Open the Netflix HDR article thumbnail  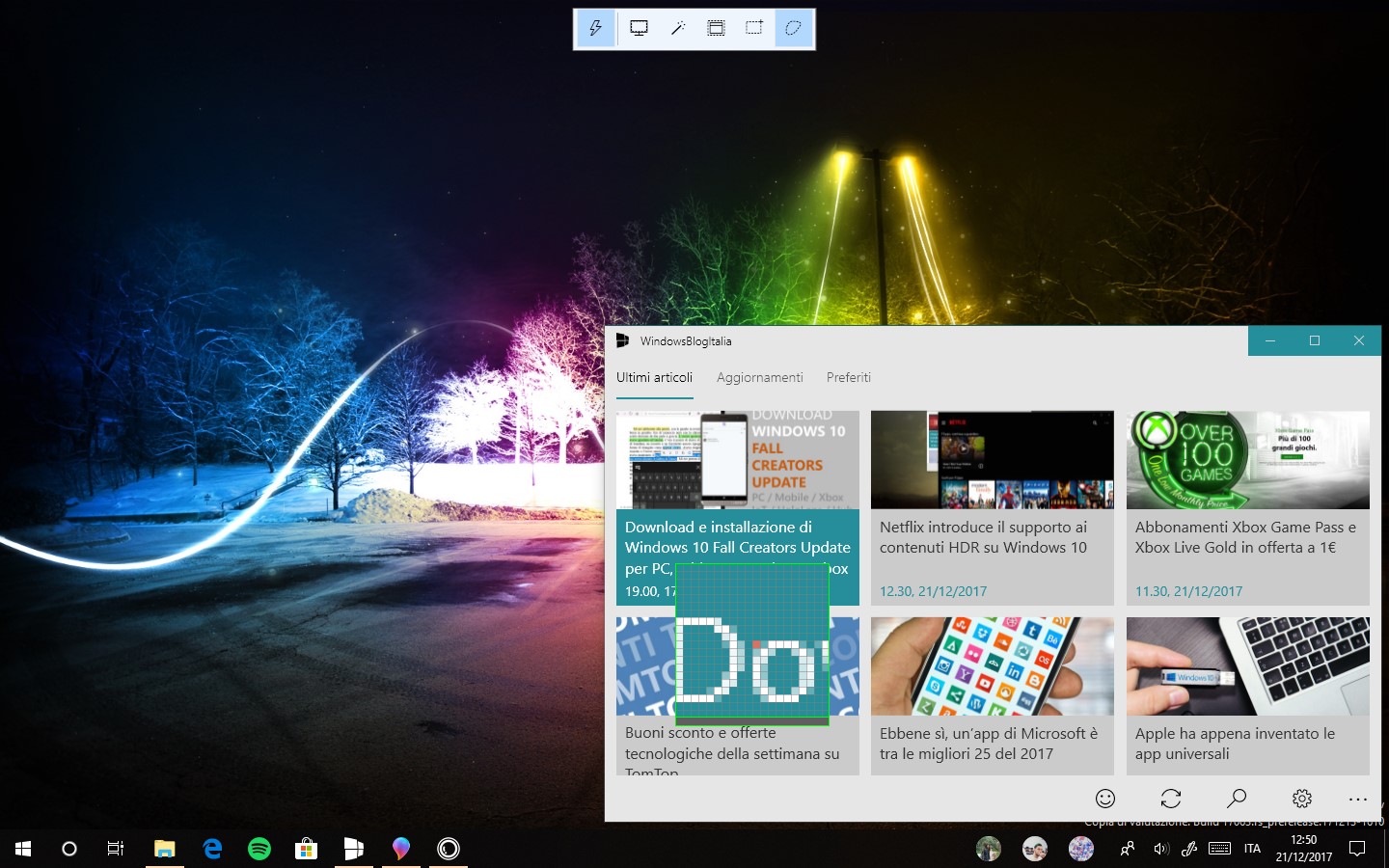click(993, 460)
